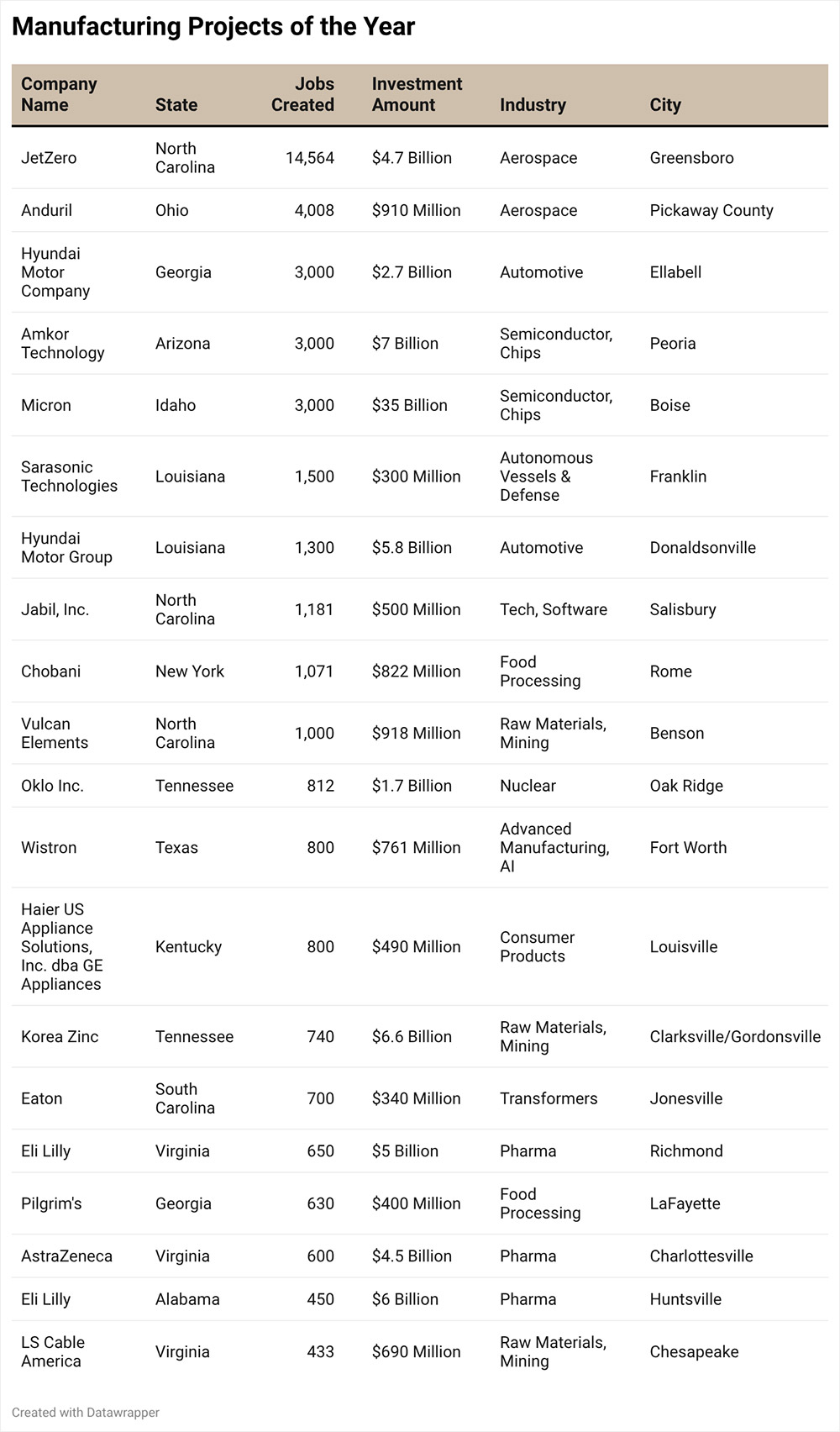This screenshot has width=840, height=1432.
Task: Click the Company Name column header
Action: tap(59, 95)
